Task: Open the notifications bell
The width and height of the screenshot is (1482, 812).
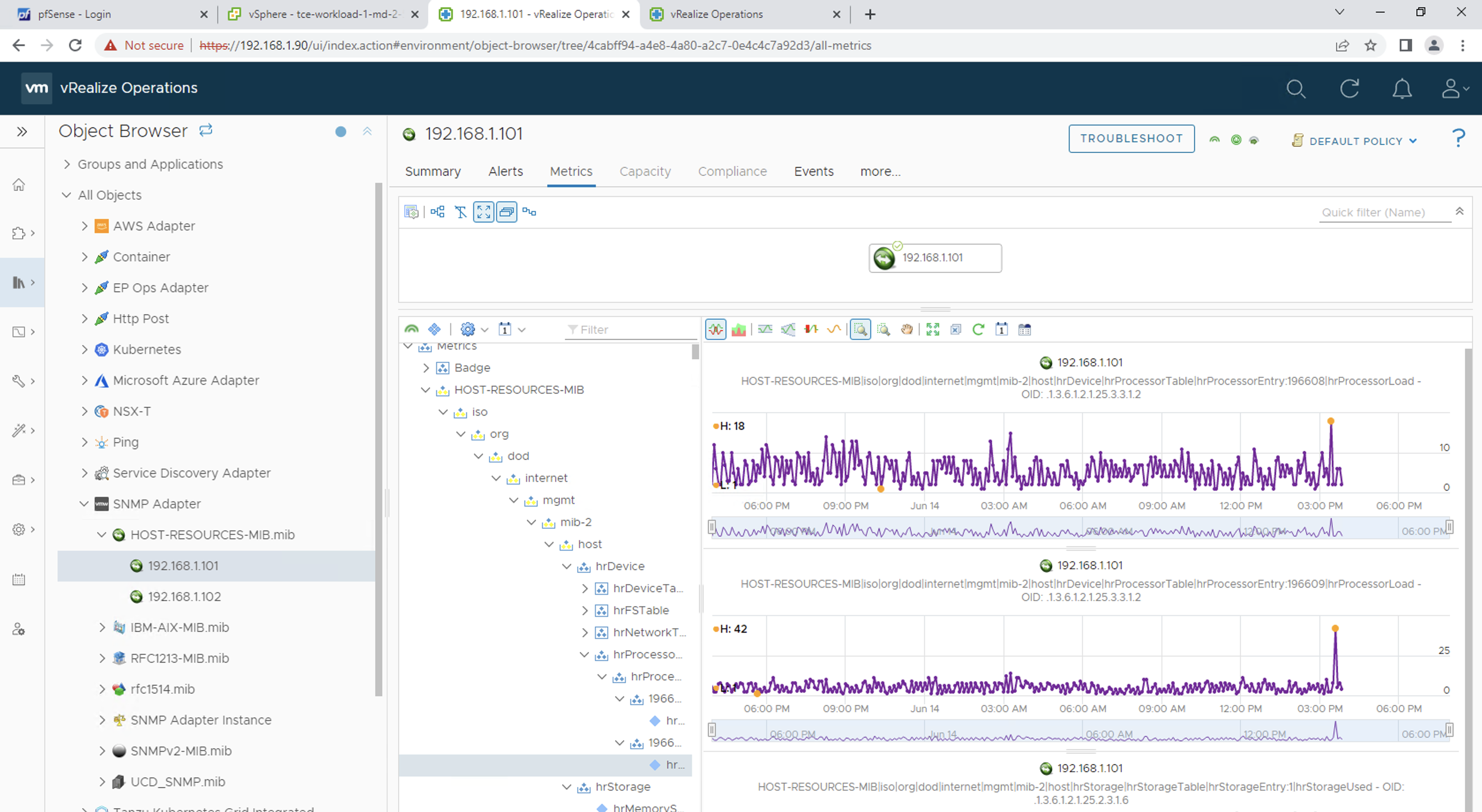Action: [1402, 89]
